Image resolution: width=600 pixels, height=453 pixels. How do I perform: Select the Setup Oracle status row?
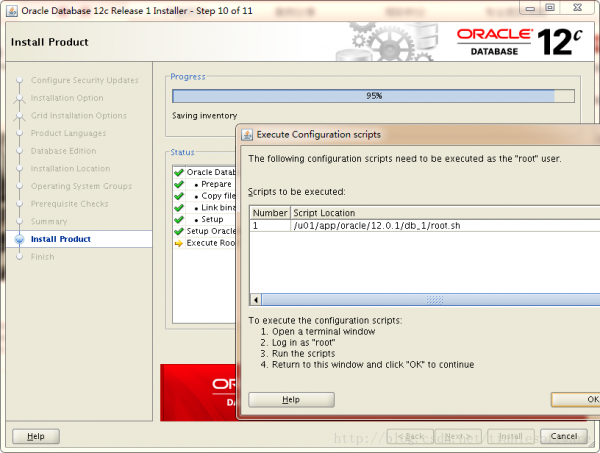pos(205,231)
